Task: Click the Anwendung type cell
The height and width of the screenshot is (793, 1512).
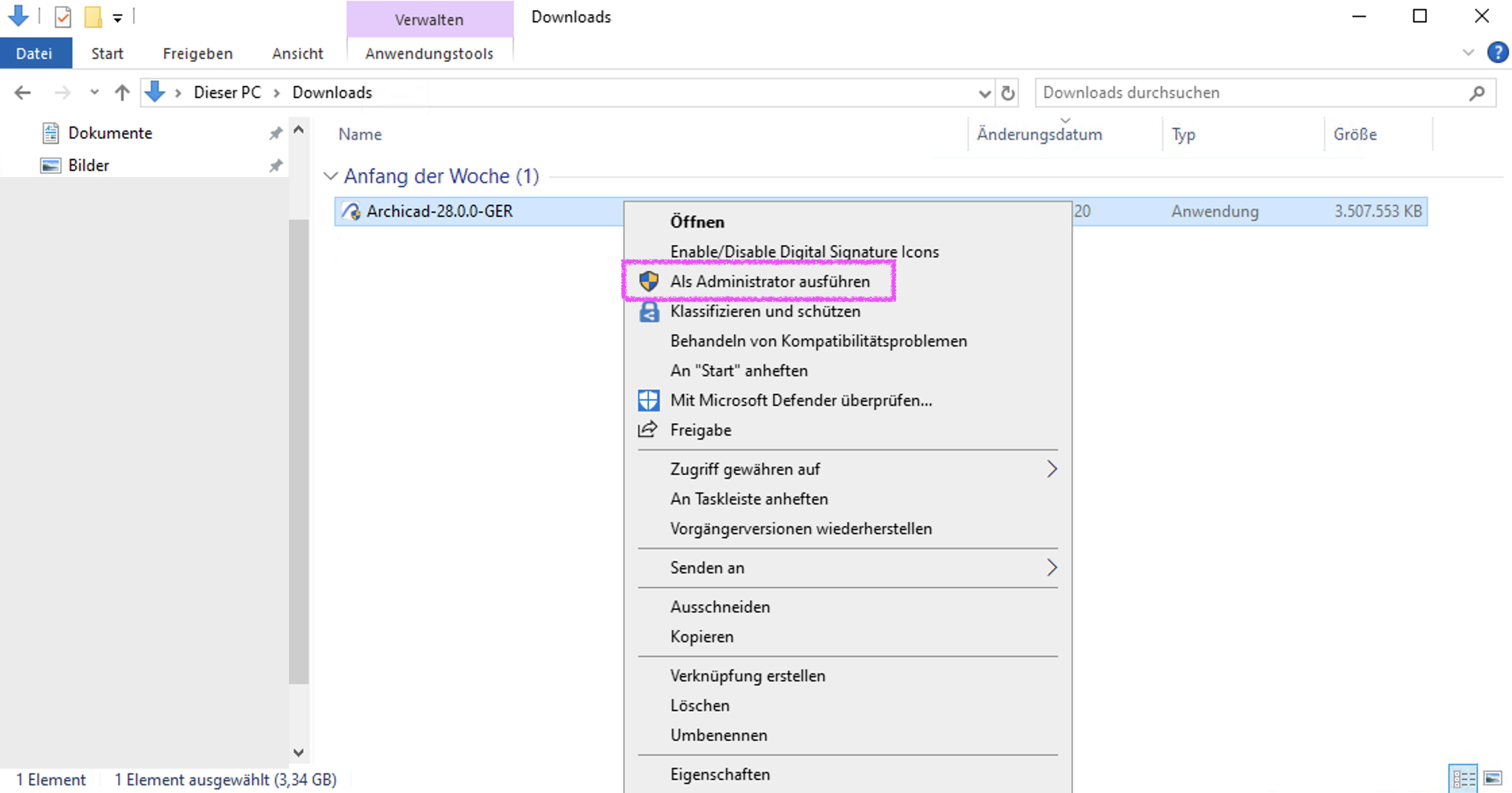Action: [x=1215, y=211]
